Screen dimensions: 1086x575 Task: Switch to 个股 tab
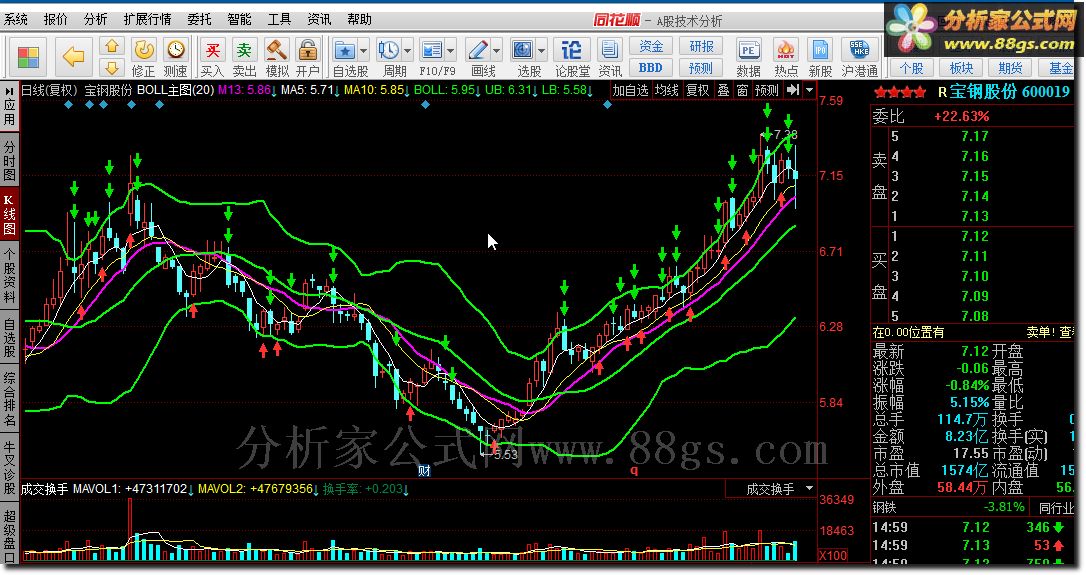pos(911,68)
